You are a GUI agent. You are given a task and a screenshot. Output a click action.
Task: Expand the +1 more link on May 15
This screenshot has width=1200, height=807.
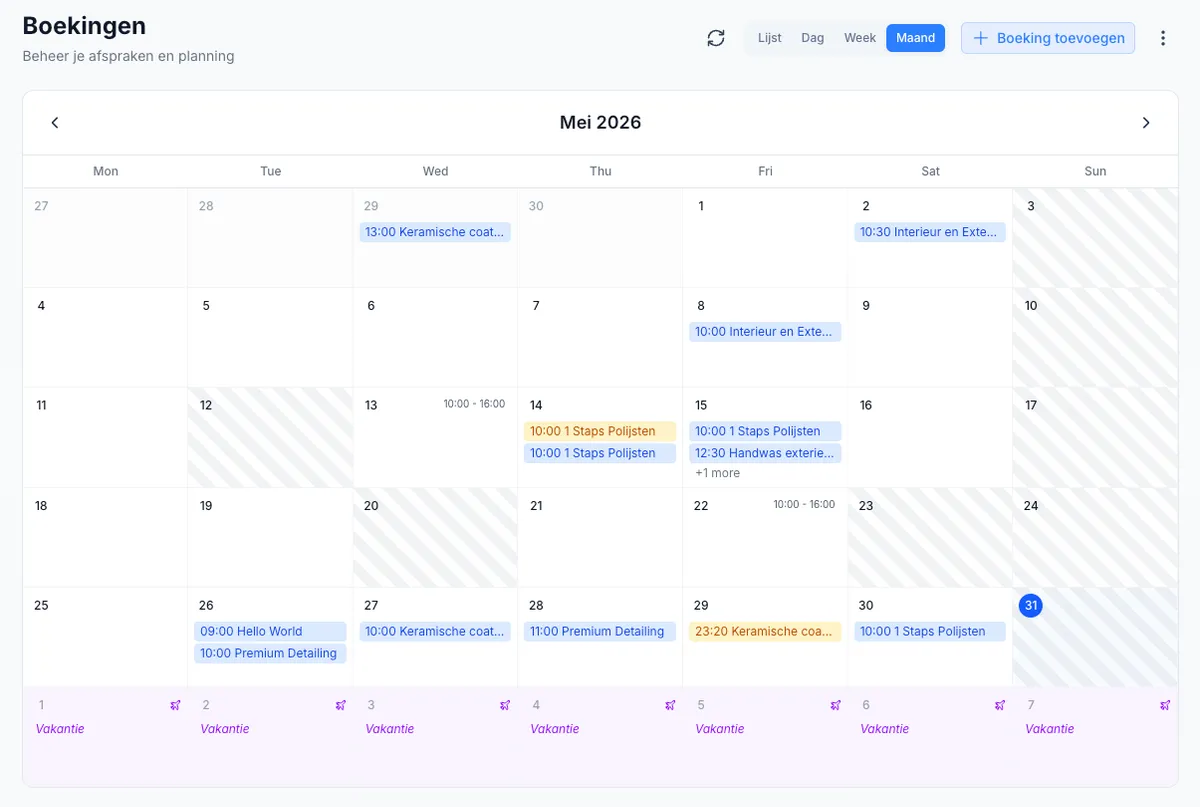[718, 473]
